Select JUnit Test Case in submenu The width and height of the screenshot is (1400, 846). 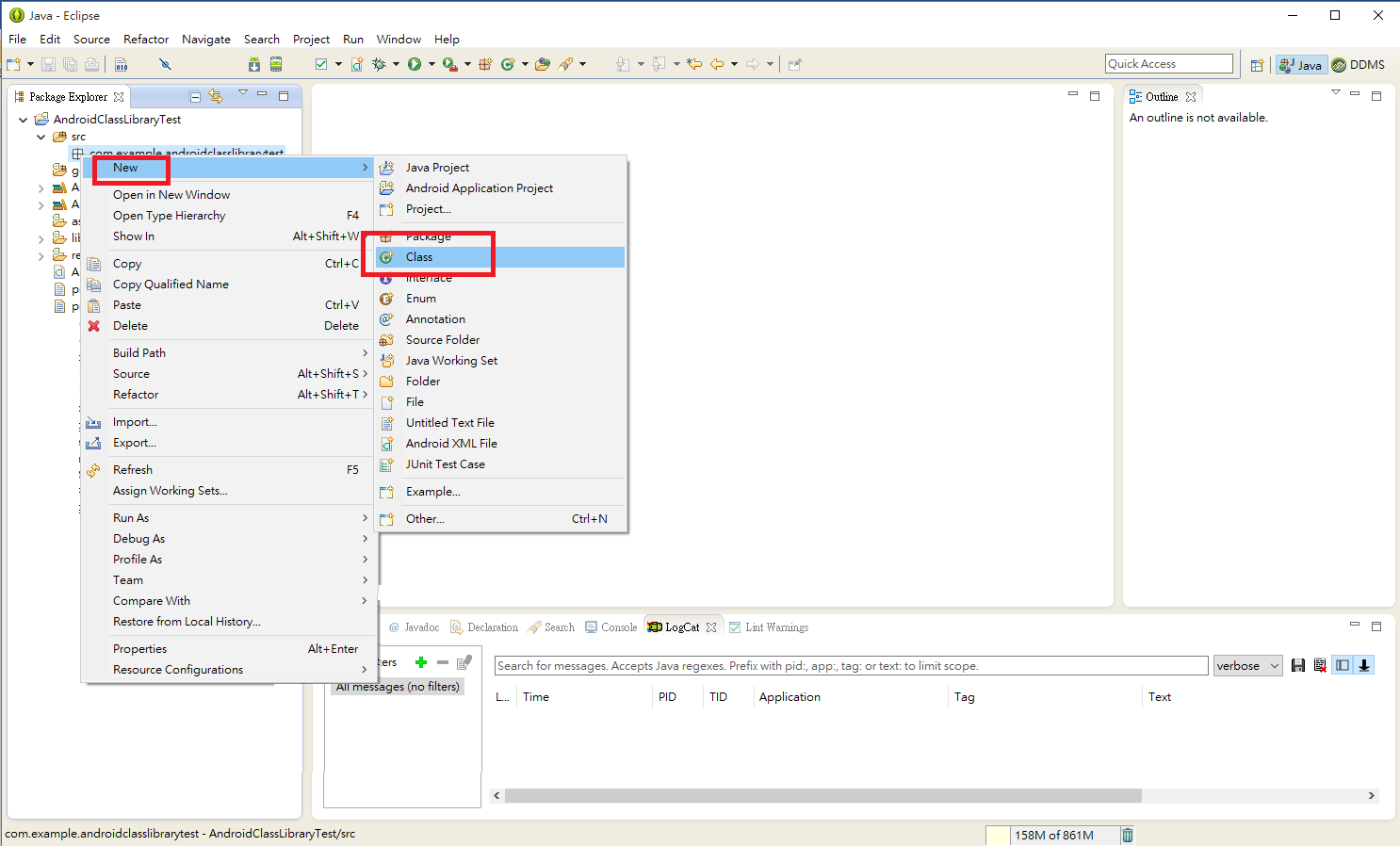[x=500, y=464]
